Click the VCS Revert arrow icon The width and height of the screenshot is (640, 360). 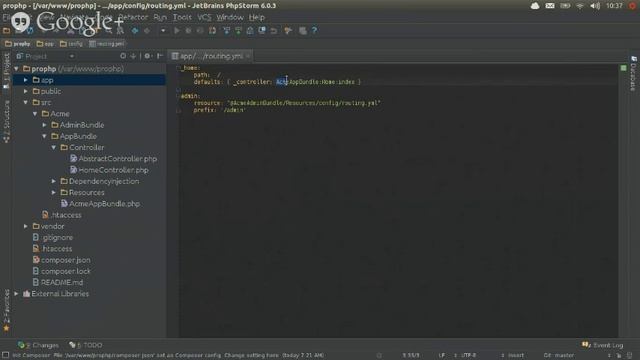[x=273, y=31]
